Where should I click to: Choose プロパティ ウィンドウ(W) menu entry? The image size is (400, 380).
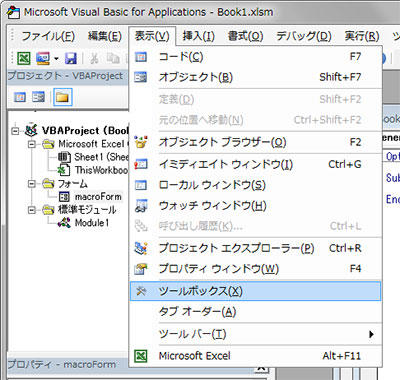255,269
